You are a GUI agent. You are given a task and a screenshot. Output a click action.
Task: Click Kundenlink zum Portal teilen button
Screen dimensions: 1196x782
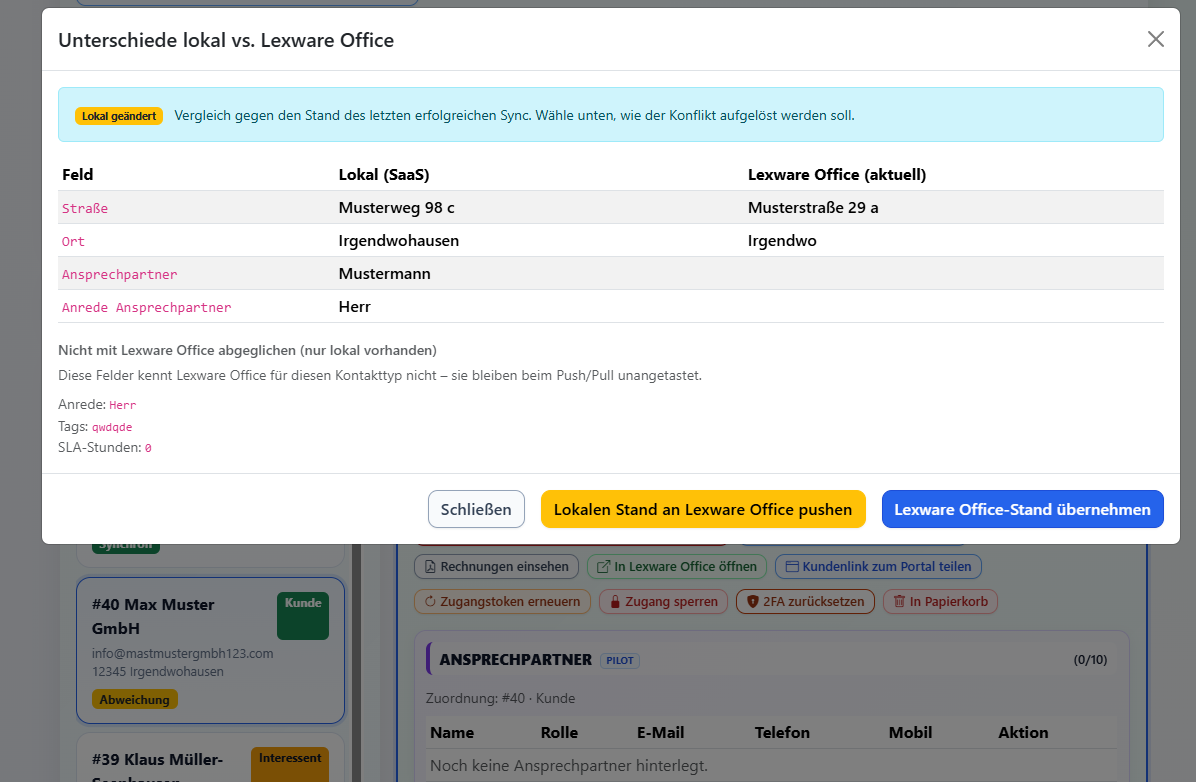click(x=878, y=567)
